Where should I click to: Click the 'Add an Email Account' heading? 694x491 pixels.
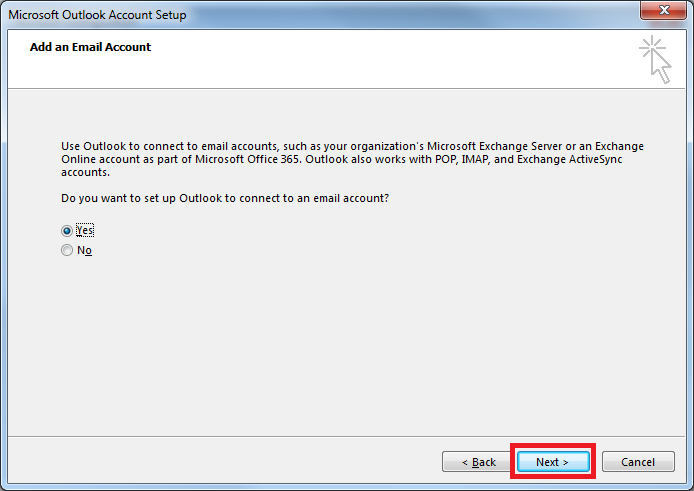[90, 47]
